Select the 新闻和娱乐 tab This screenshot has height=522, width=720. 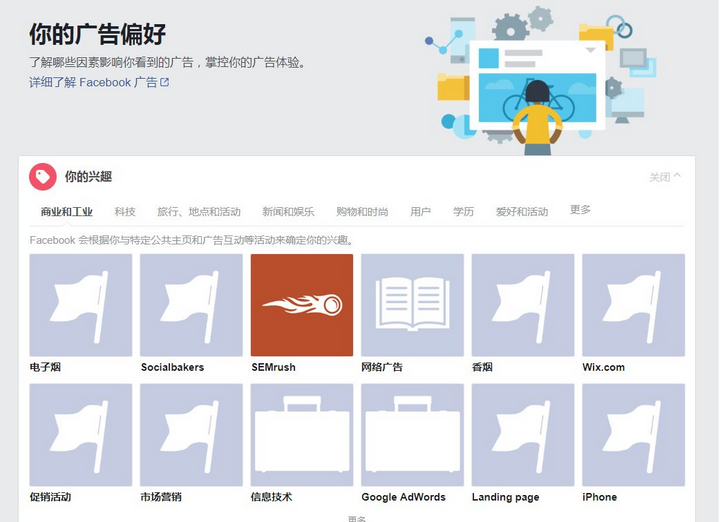click(x=288, y=212)
